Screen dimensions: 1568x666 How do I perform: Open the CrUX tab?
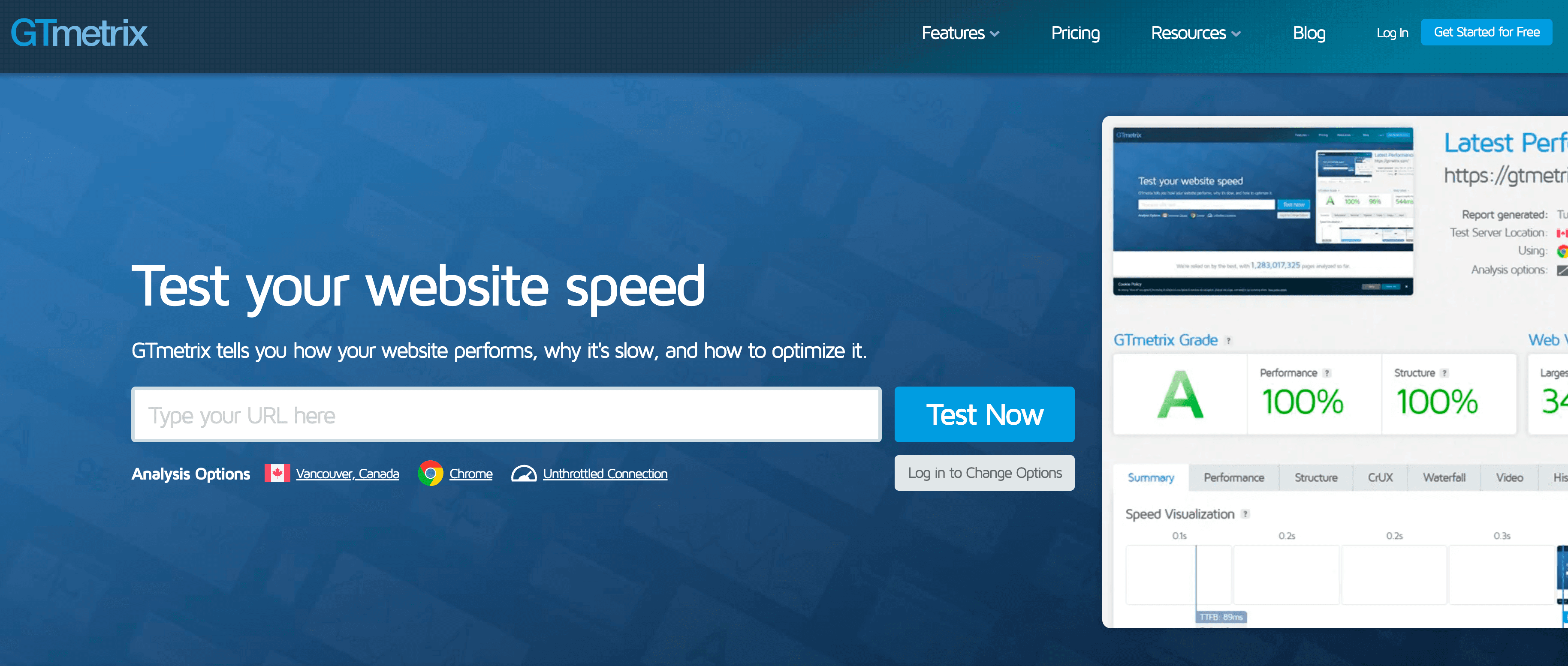(x=1380, y=477)
